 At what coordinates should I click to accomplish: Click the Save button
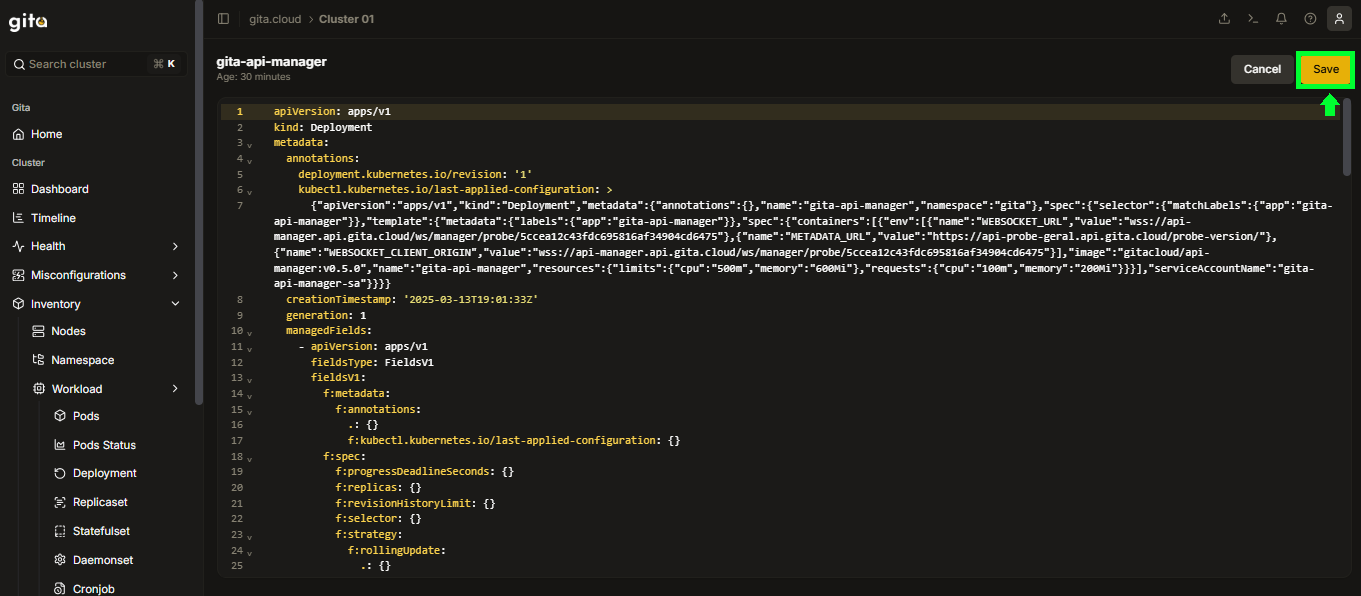click(1326, 69)
